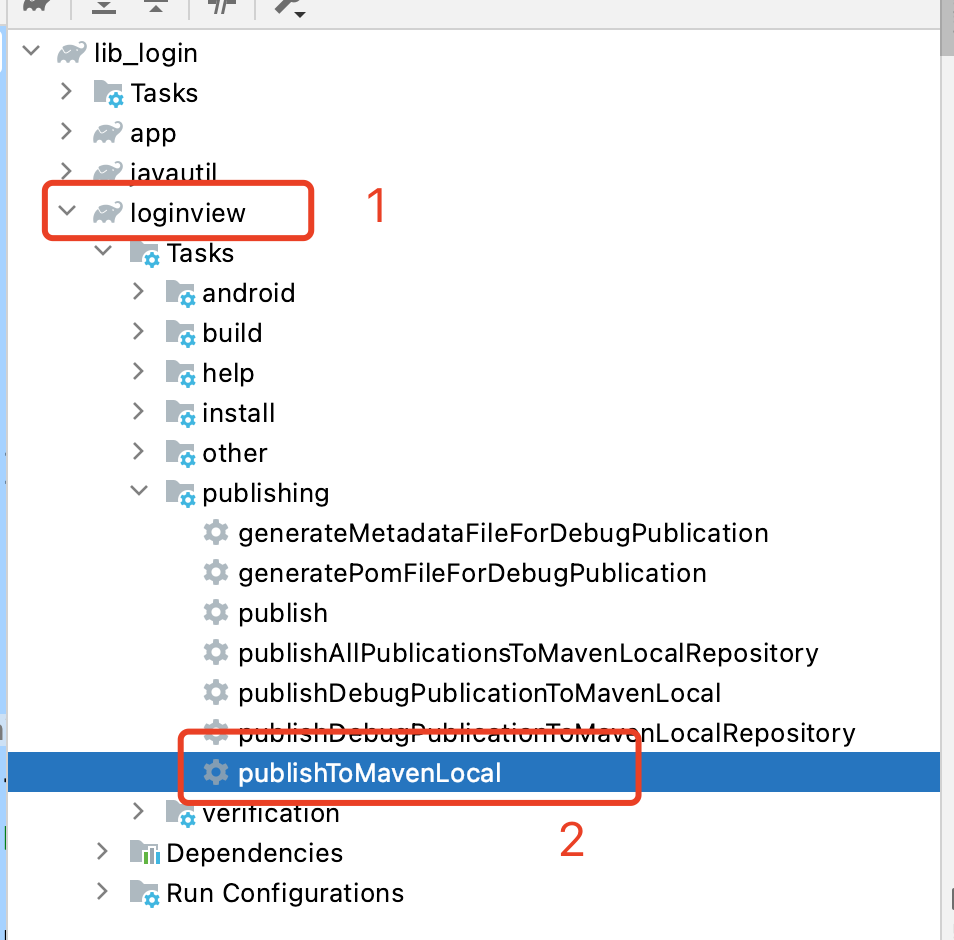Select the verification group label
Viewport: 954px width, 940px height.
tap(271, 813)
